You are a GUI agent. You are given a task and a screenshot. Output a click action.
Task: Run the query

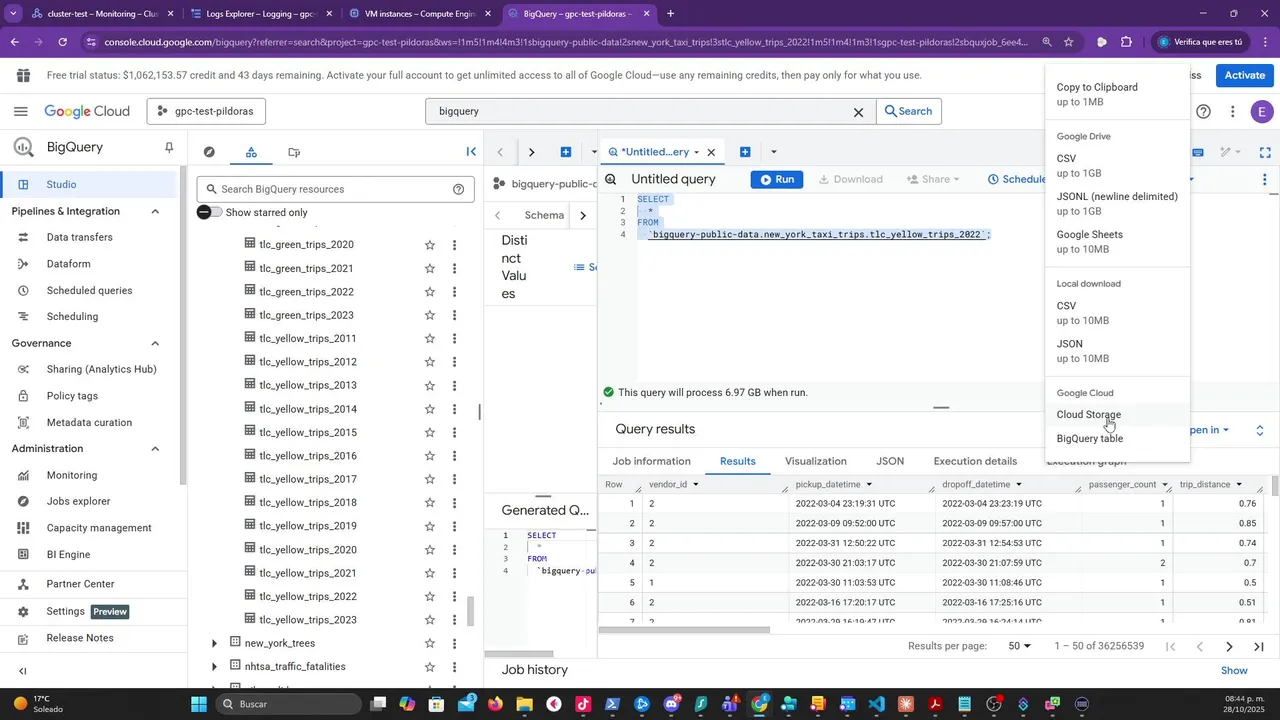point(777,180)
